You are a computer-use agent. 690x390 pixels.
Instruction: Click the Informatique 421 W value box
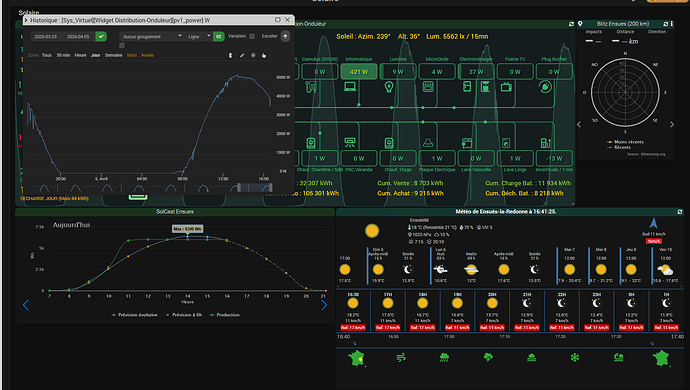tap(359, 72)
